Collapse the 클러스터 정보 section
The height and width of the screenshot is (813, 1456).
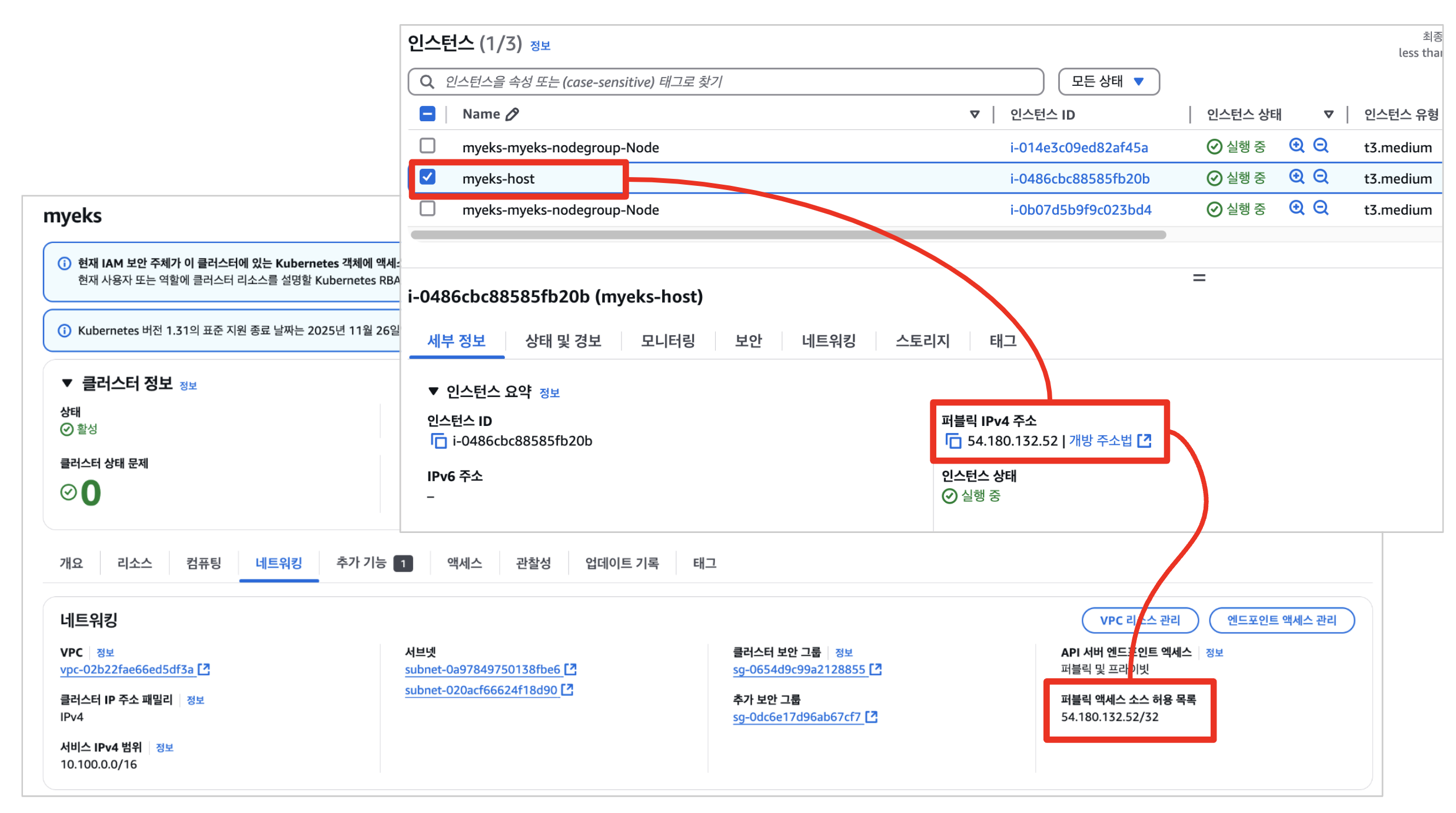click(x=67, y=384)
